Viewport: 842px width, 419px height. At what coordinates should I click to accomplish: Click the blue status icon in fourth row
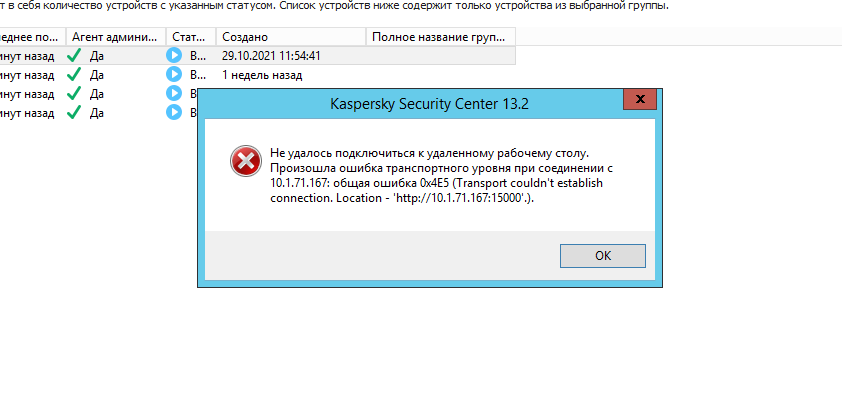174,113
